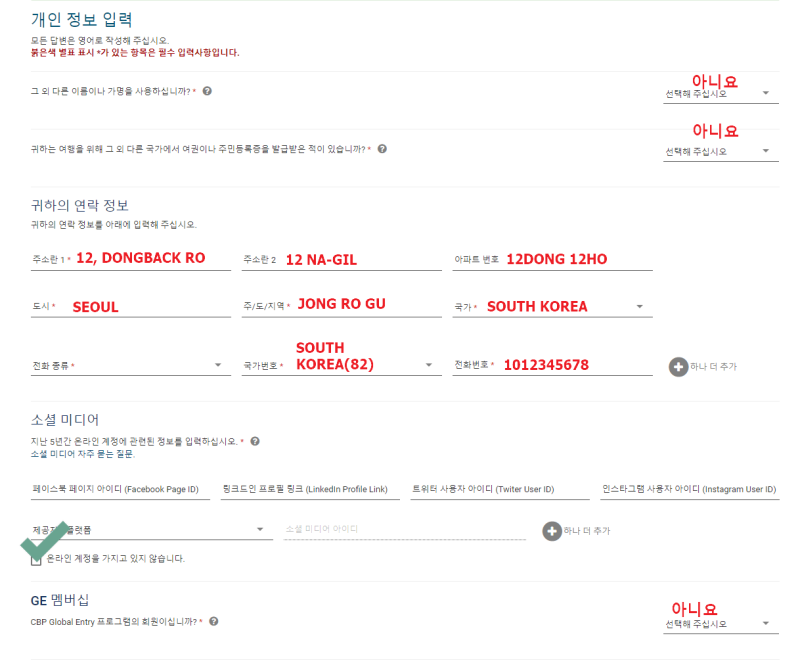The height and width of the screenshot is (667, 800).
Task: Click help icon beside CBP Global Entry question
Action: click(214, 621)
